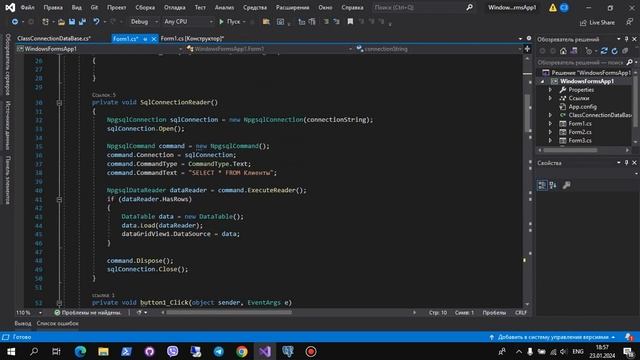This screenshot has height=360, width=640.
Task: Click the editor vertical scrollbar down arrow
Action: pyautogui.click(x=527, y=304)
